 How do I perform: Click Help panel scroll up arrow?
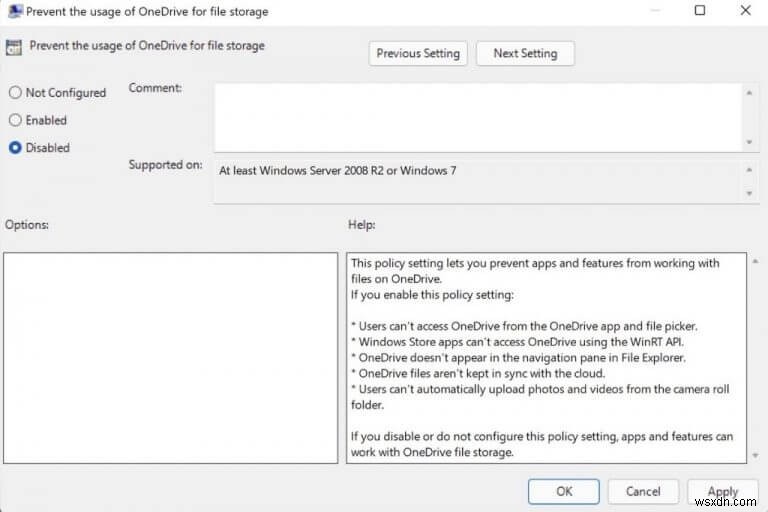pos(755,262)
